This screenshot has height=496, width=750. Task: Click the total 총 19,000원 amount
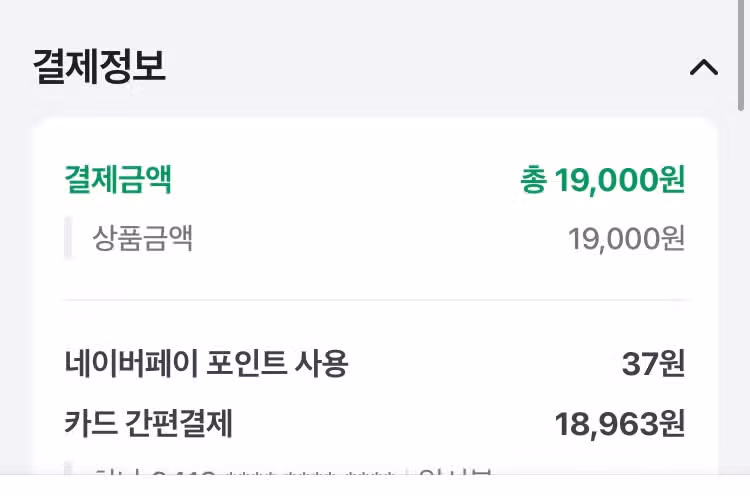pyautogui.click(x=603, y=180)
